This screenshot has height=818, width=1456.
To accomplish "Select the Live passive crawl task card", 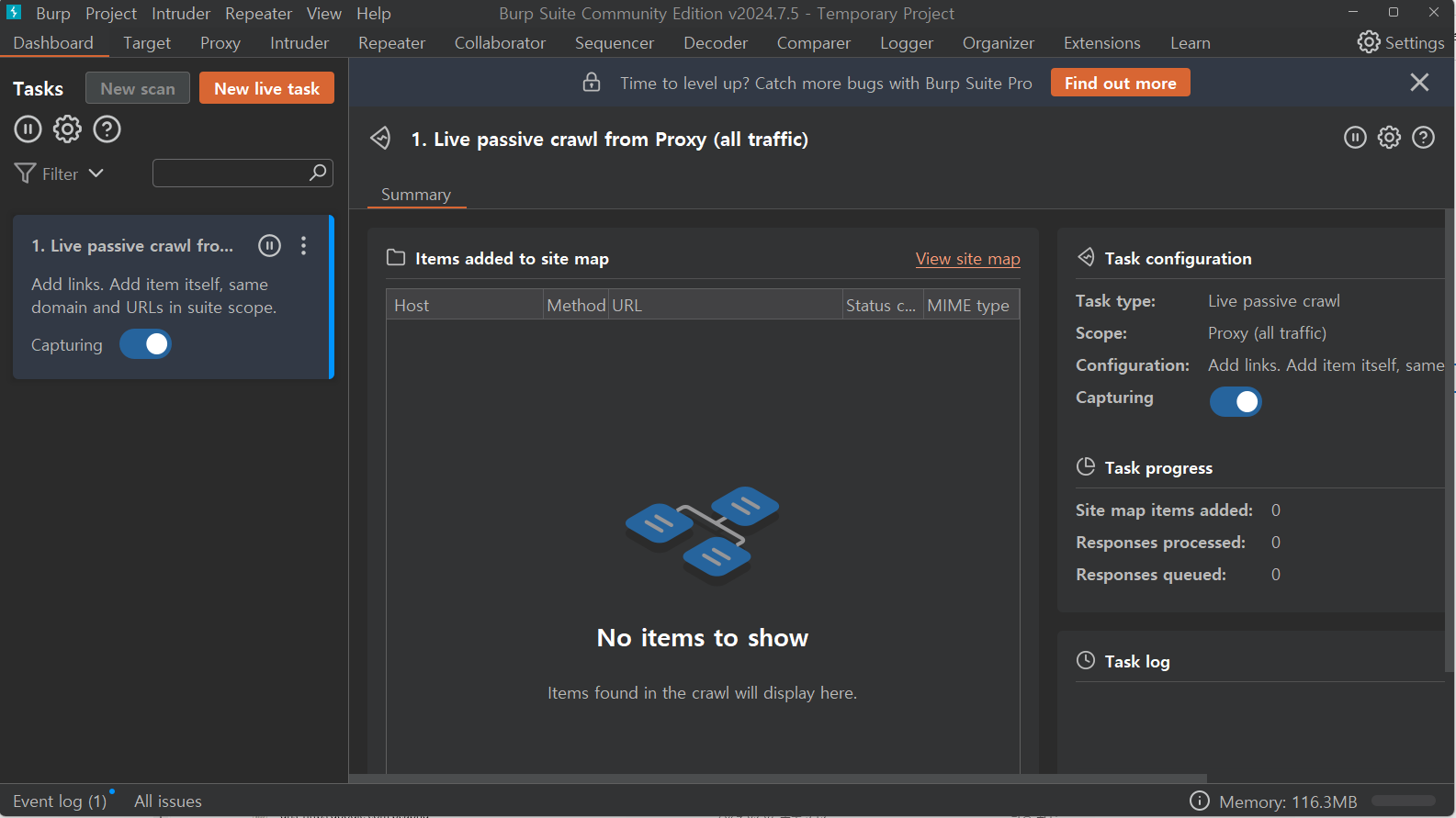I will (x=173, y=297).
